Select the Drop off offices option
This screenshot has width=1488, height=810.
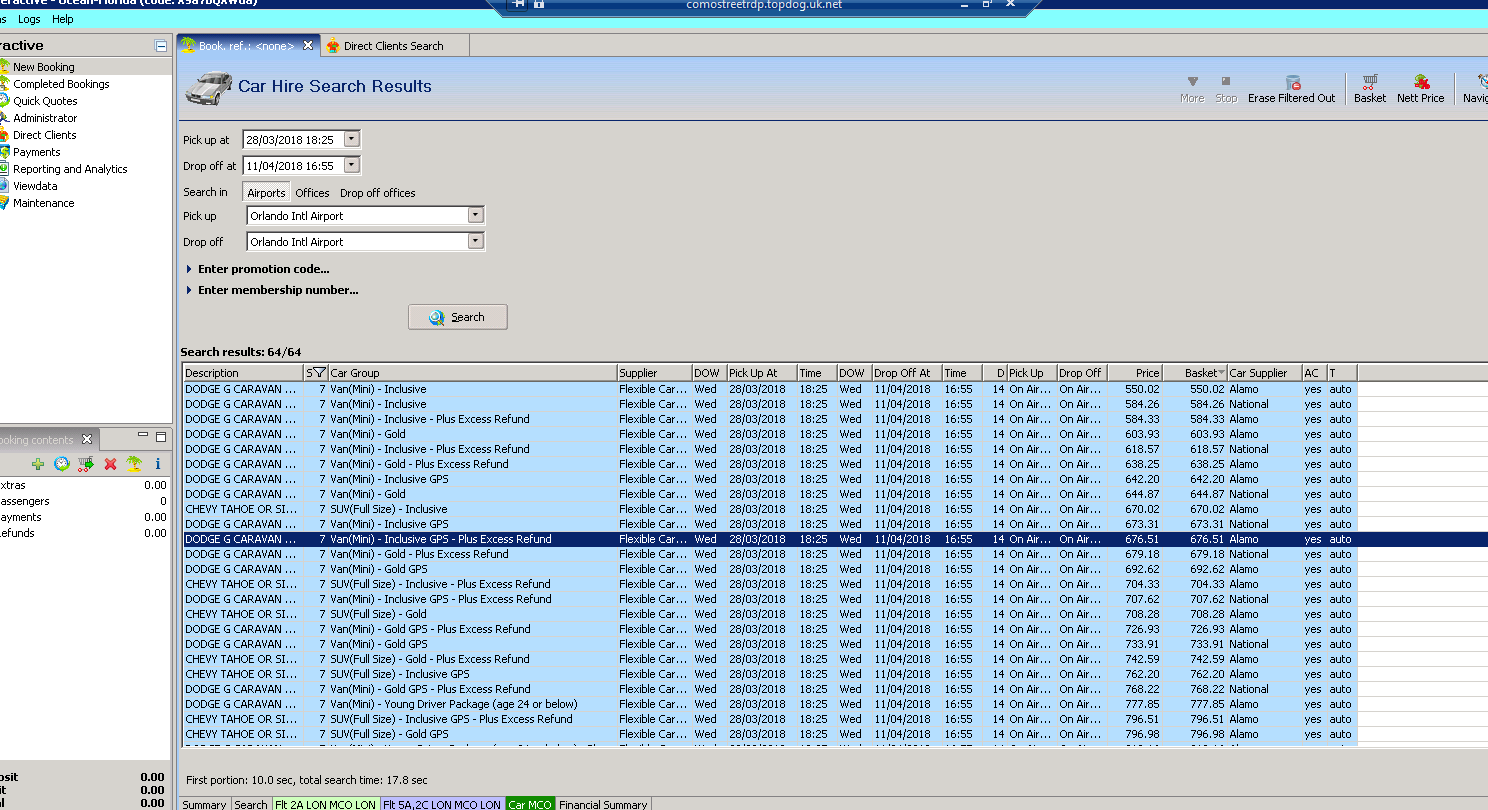coord(378,193)
